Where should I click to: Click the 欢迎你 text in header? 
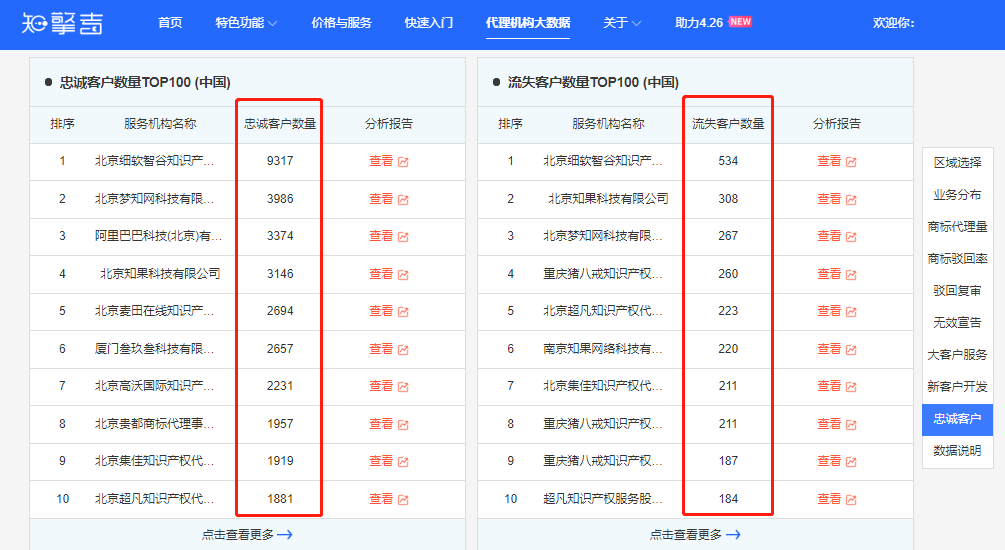(x=893, y=23)
